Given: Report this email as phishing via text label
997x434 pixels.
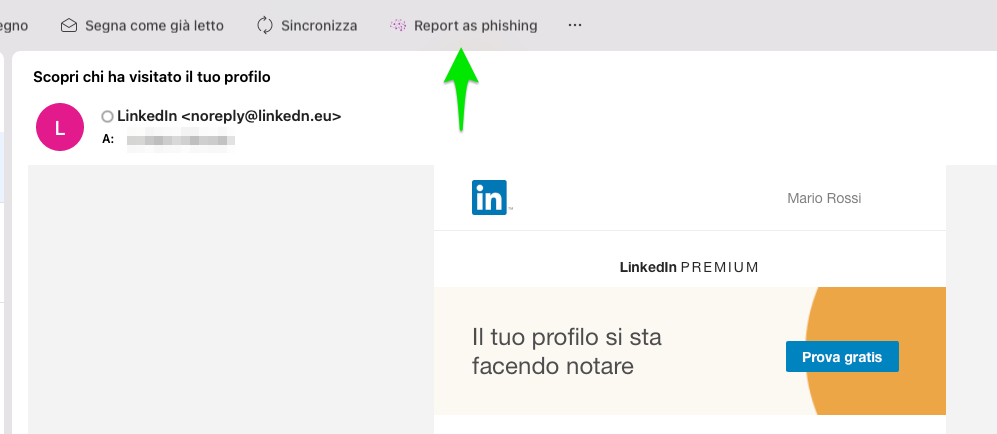Looking at the screenshot, I should [476, 26].
